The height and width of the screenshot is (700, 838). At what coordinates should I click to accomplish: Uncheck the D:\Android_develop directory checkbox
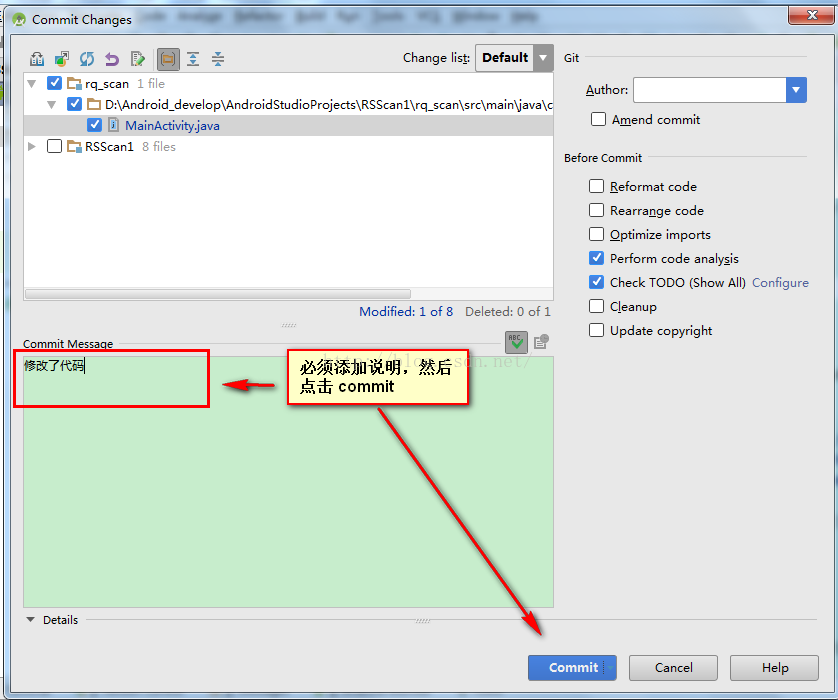point(74,104)
